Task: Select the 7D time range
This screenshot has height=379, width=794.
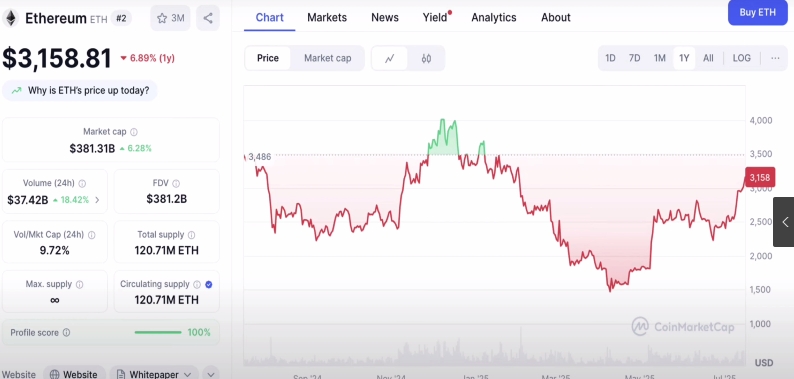Action: pos(634,58)
